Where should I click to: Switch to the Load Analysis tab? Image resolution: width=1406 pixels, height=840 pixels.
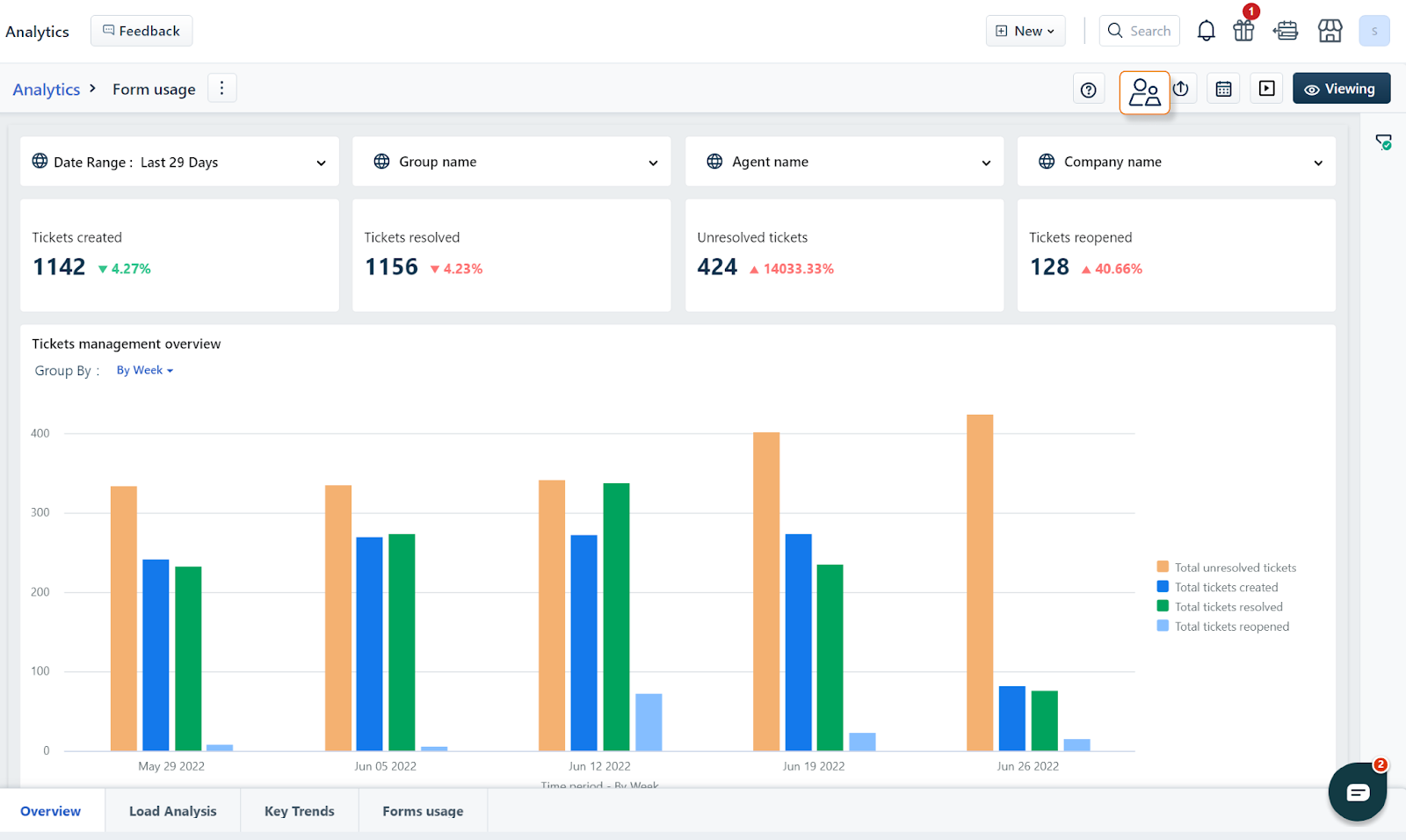point(172,811)
